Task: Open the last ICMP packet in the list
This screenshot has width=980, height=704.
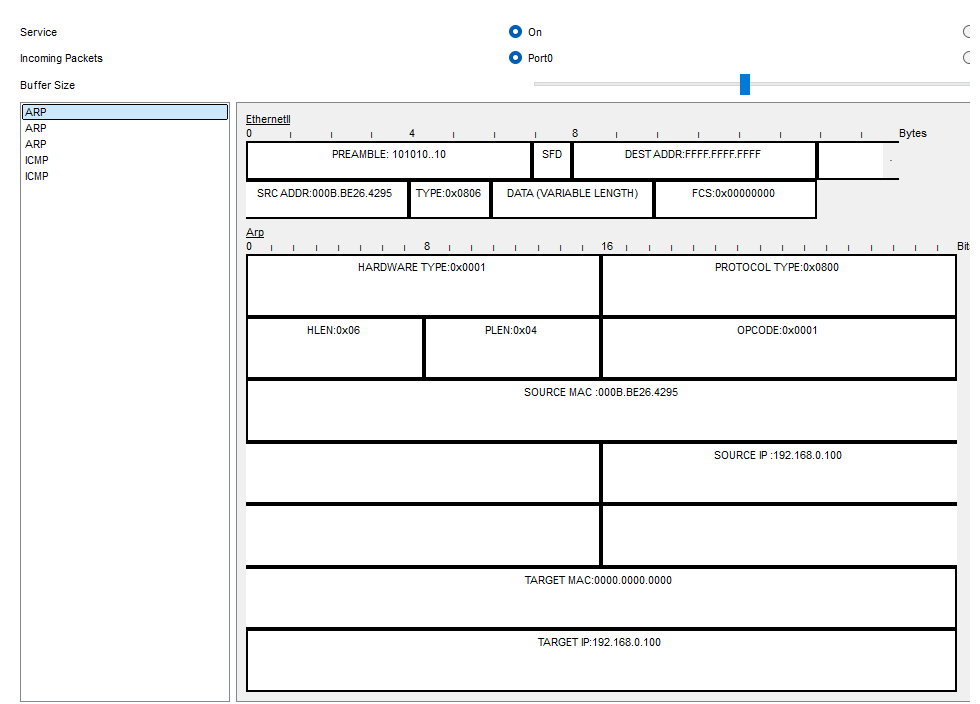Action: (x=37, y=176)
